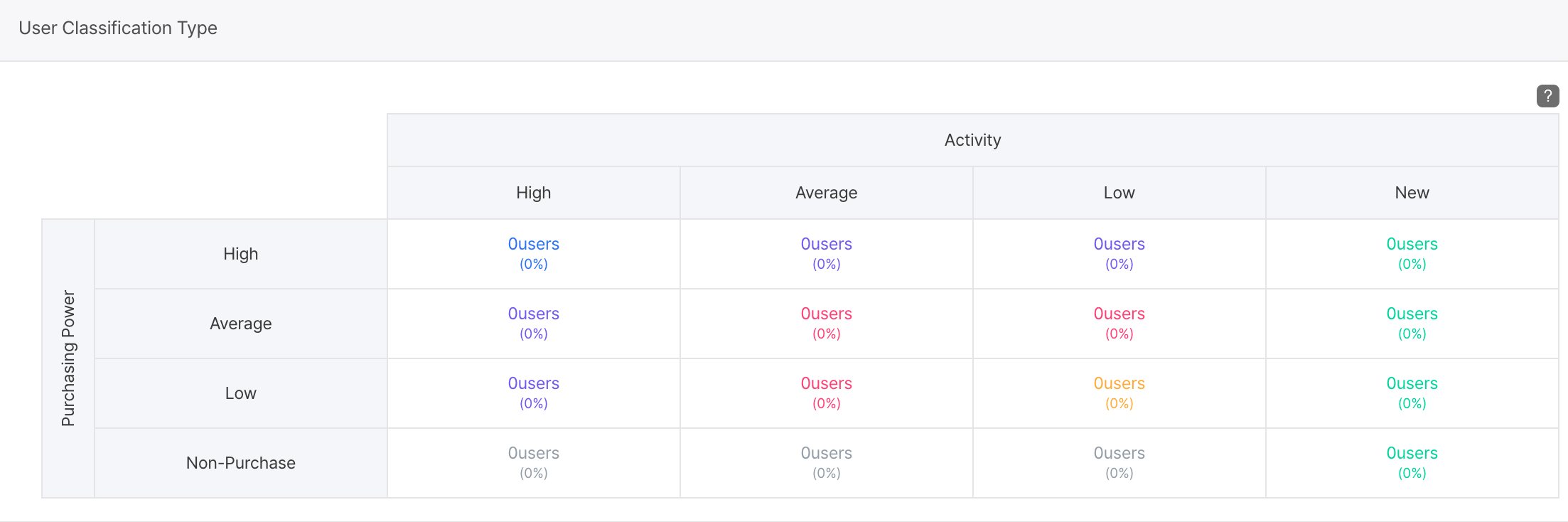Select Non-Purchase, High activity users cell
This screenshot has width=1568, height=522.
(533, 462)
